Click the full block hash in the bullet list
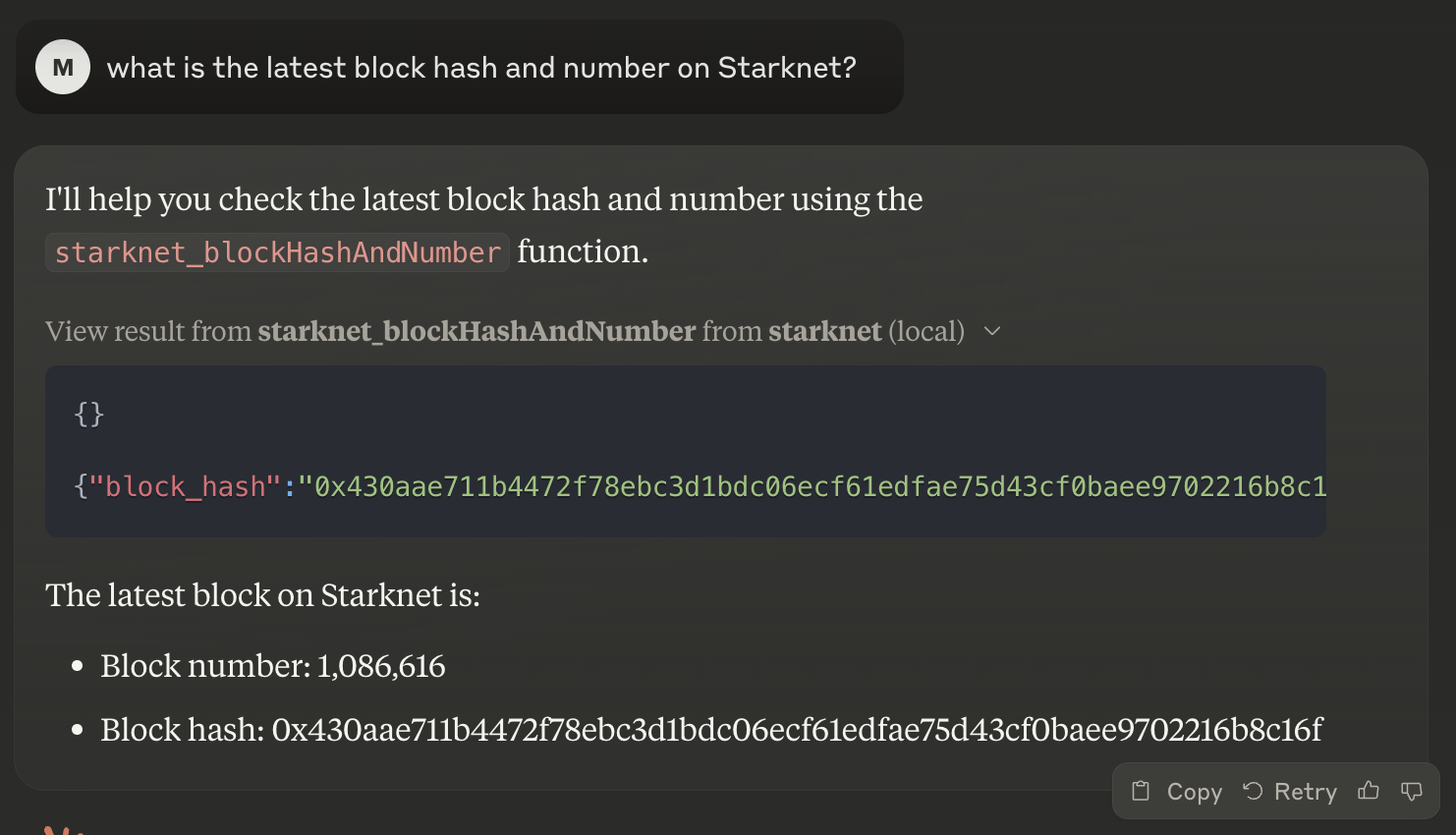 (x=796, y=730)
